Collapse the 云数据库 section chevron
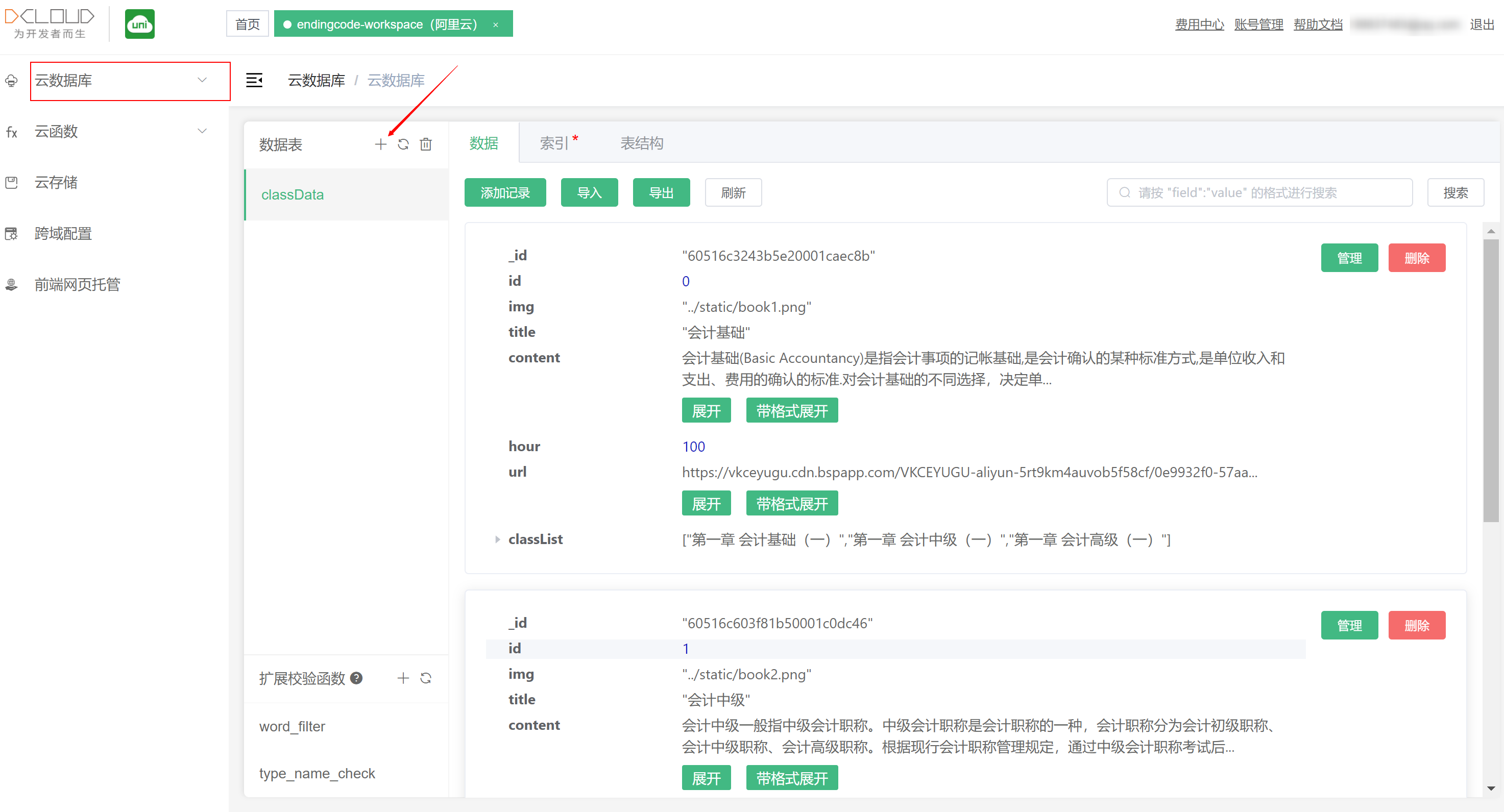1504x812 pixels. pyautogui.click(x=203, y=80)
